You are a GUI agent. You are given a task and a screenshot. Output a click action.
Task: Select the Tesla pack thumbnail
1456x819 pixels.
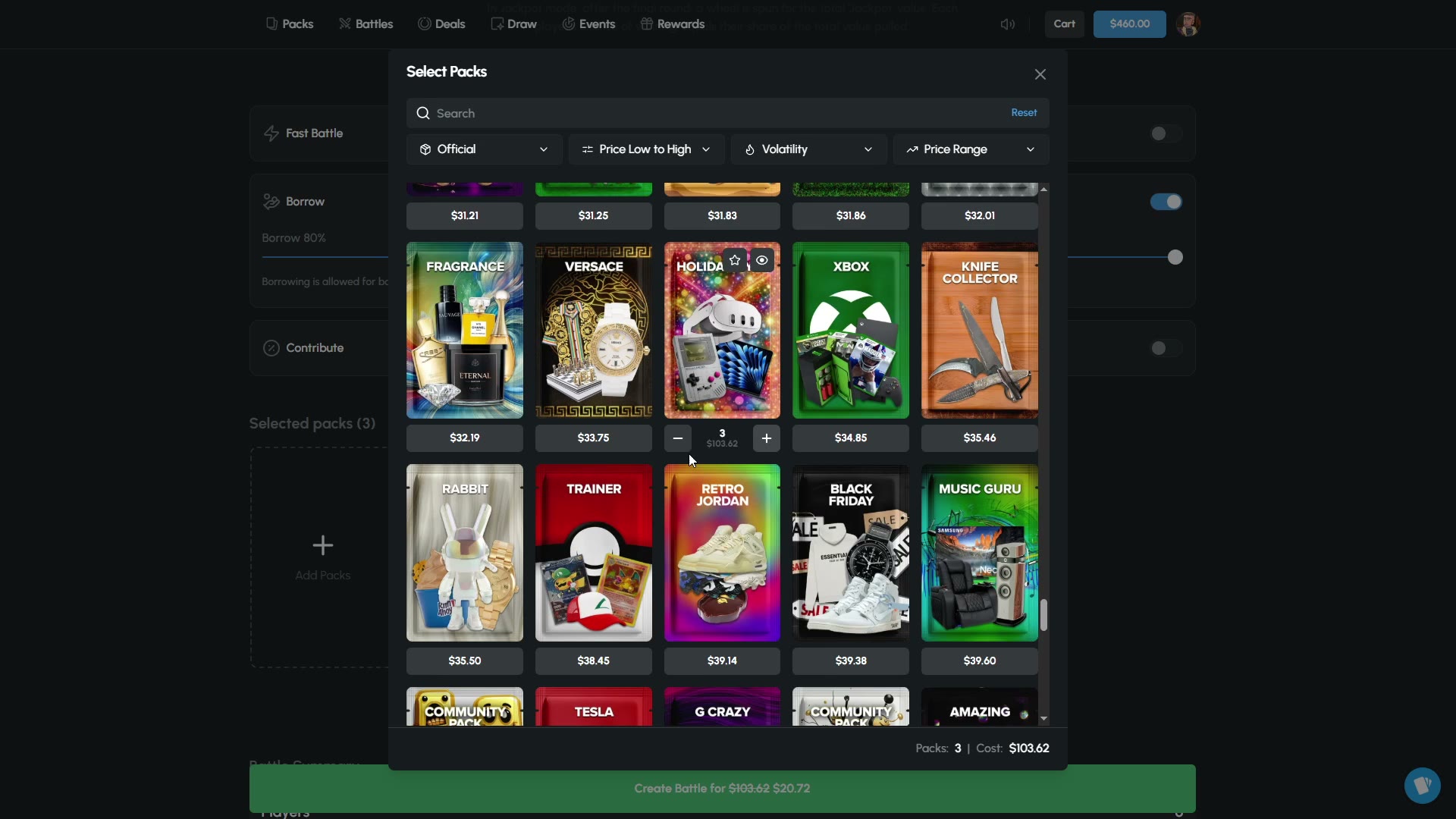(594, 707)
